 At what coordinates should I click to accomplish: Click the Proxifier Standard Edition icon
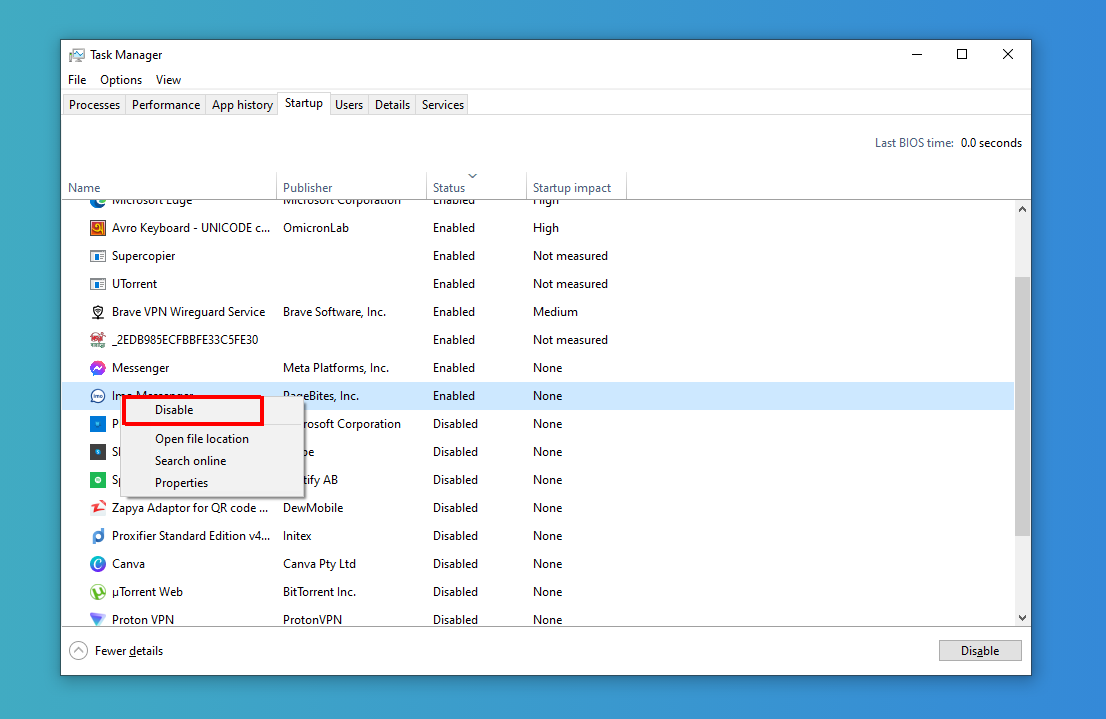98,536
